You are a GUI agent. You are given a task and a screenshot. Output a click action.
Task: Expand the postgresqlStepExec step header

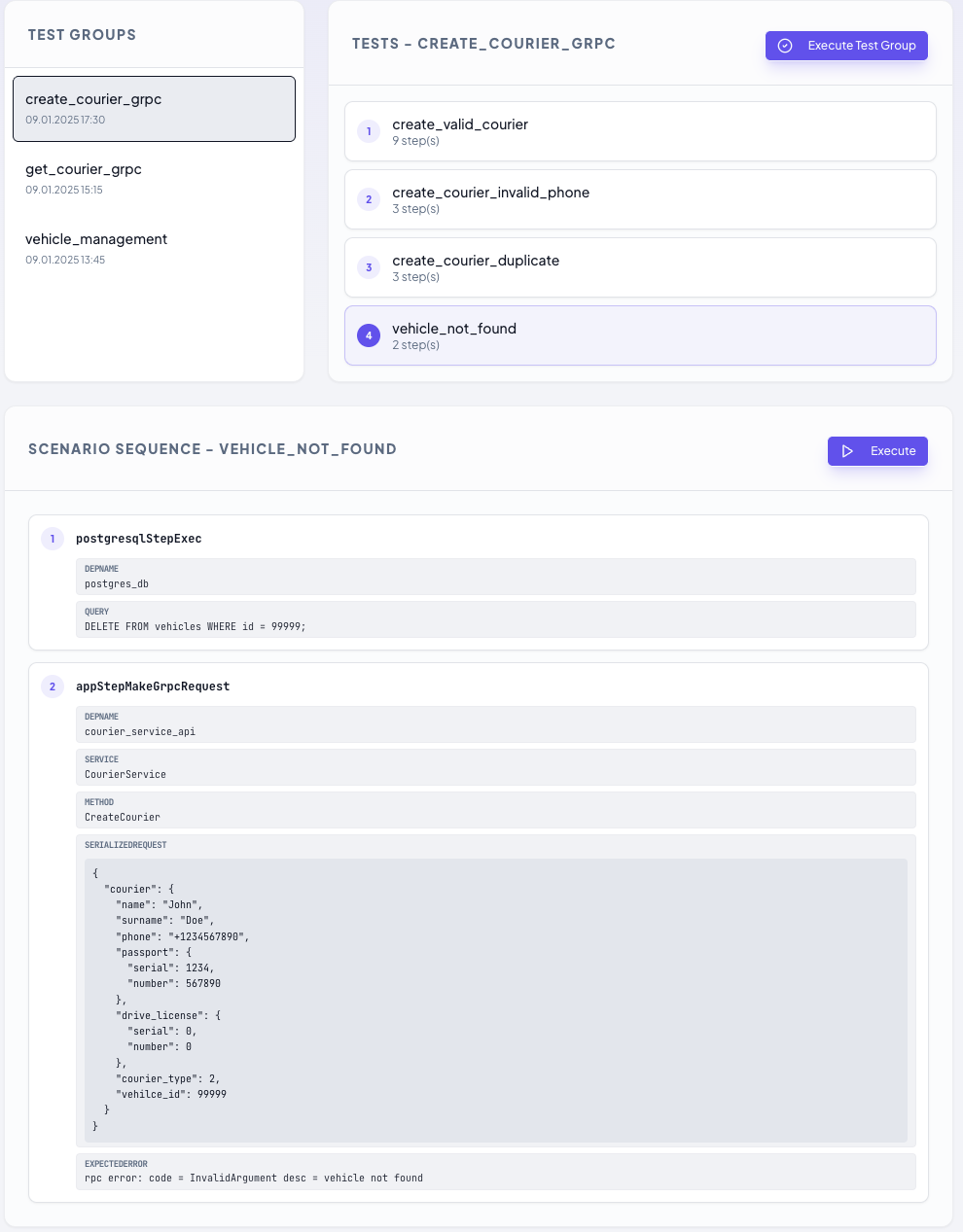pyautogui.click(x=139, y=539)
